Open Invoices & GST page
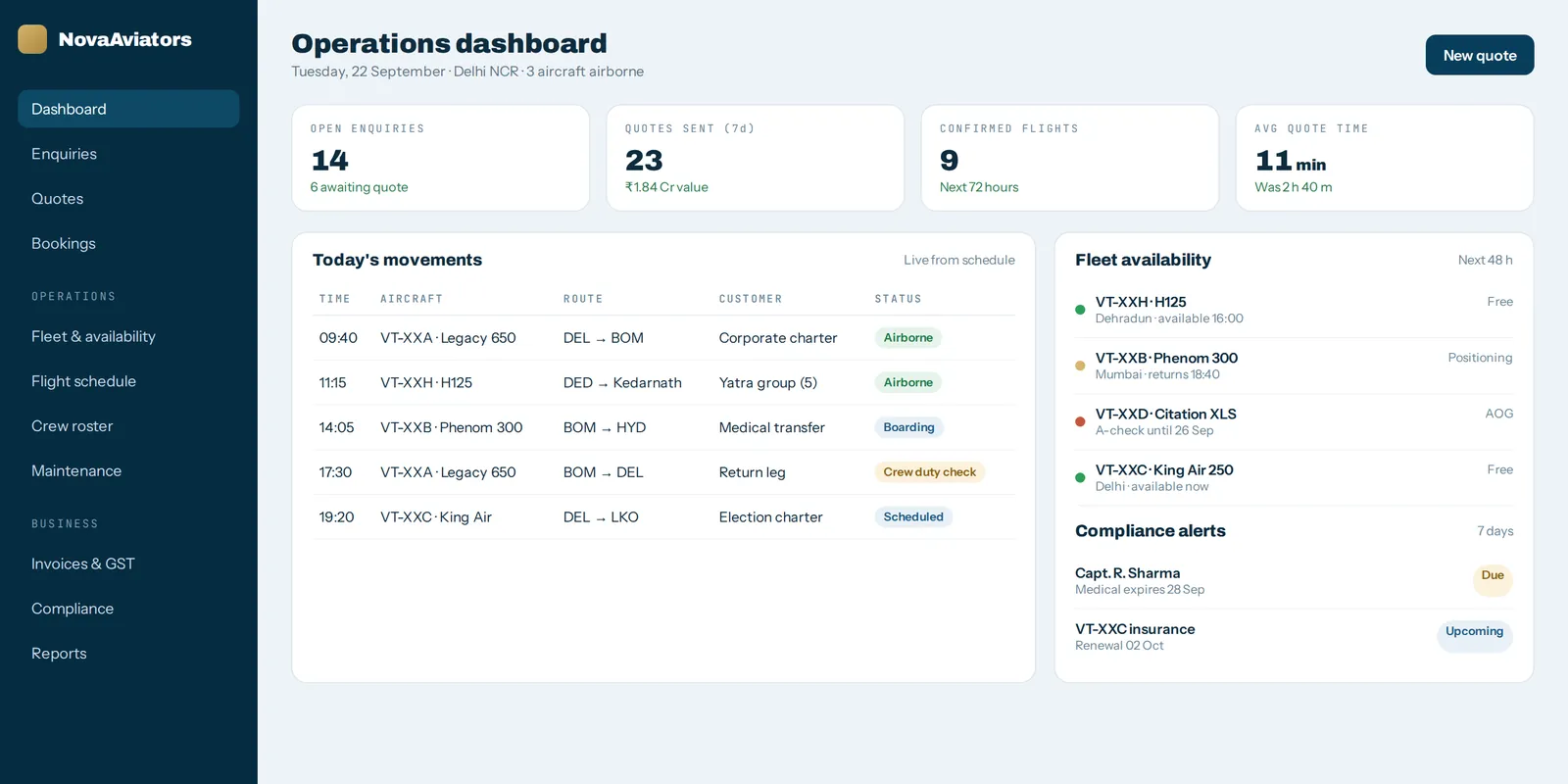The image size is (1568, 784). [128, 563]
